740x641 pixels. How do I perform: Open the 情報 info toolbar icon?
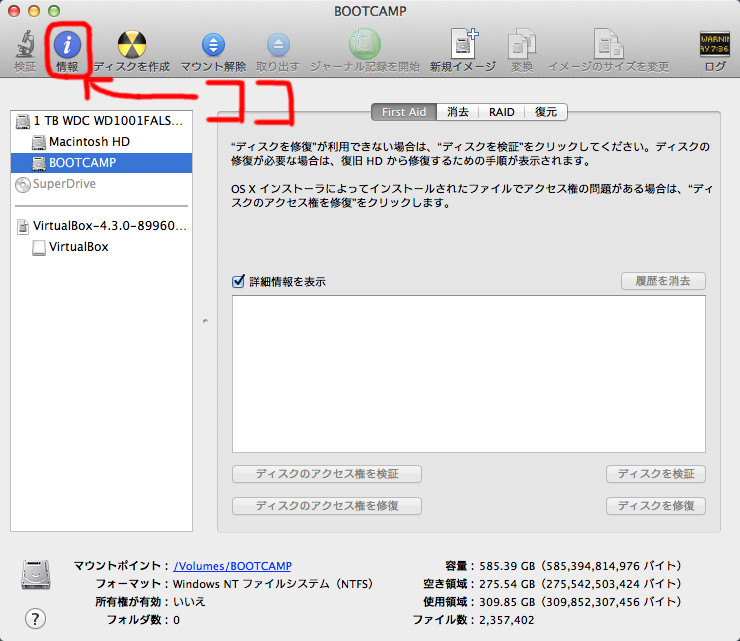(67, 44)
